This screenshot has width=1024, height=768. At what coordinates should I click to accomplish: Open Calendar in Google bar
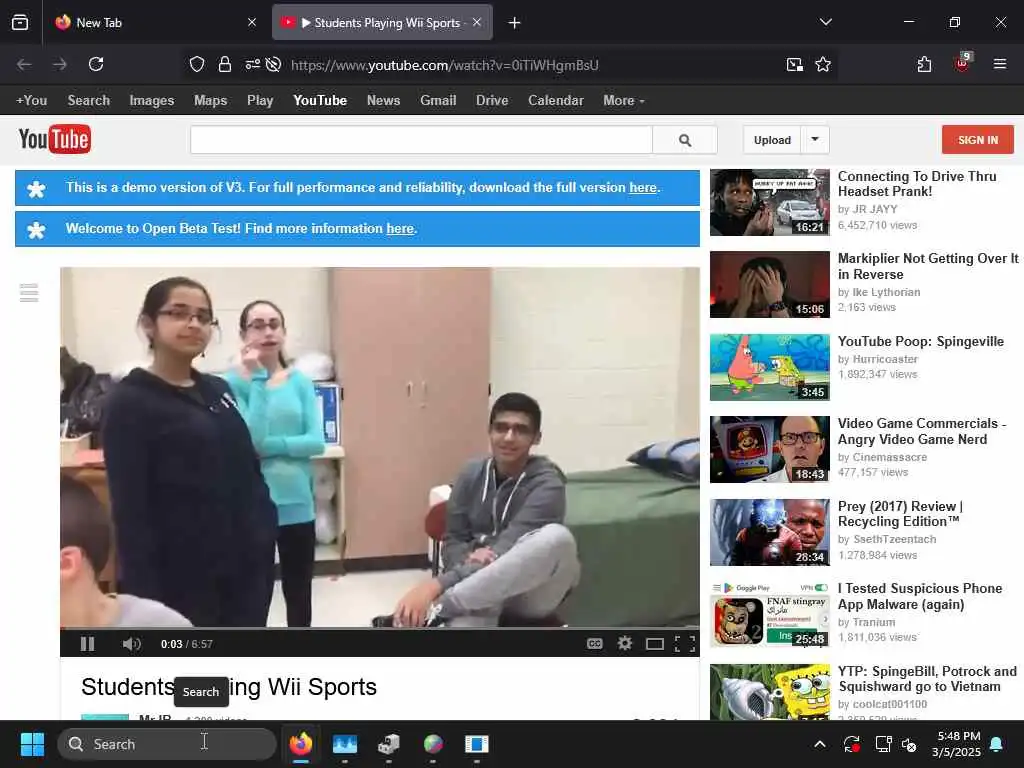pos(556,101)
